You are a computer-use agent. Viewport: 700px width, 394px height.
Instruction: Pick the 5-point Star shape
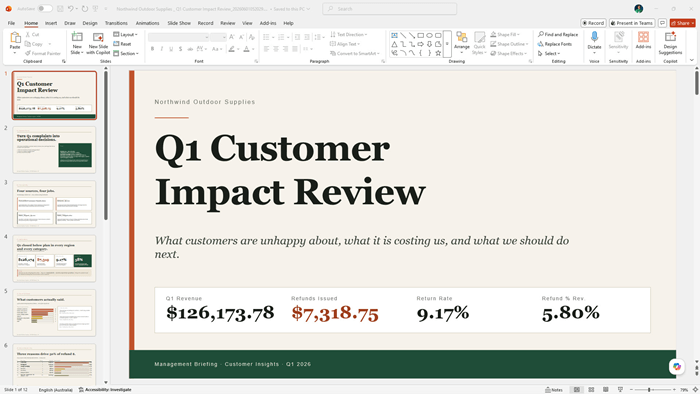pyautogui.click(x=438, y=53)
